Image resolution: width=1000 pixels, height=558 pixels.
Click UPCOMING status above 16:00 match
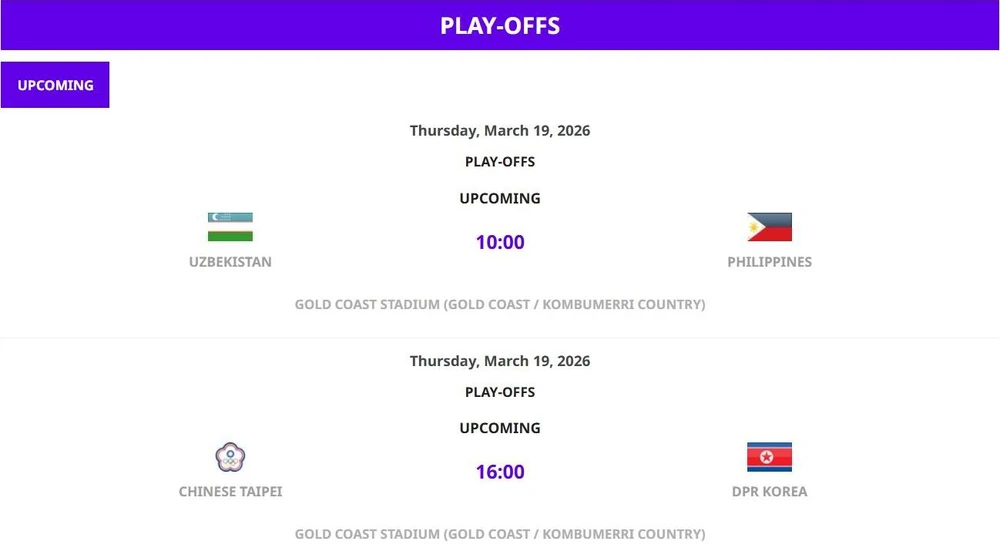pyautogui.click(x=500, y=428)
